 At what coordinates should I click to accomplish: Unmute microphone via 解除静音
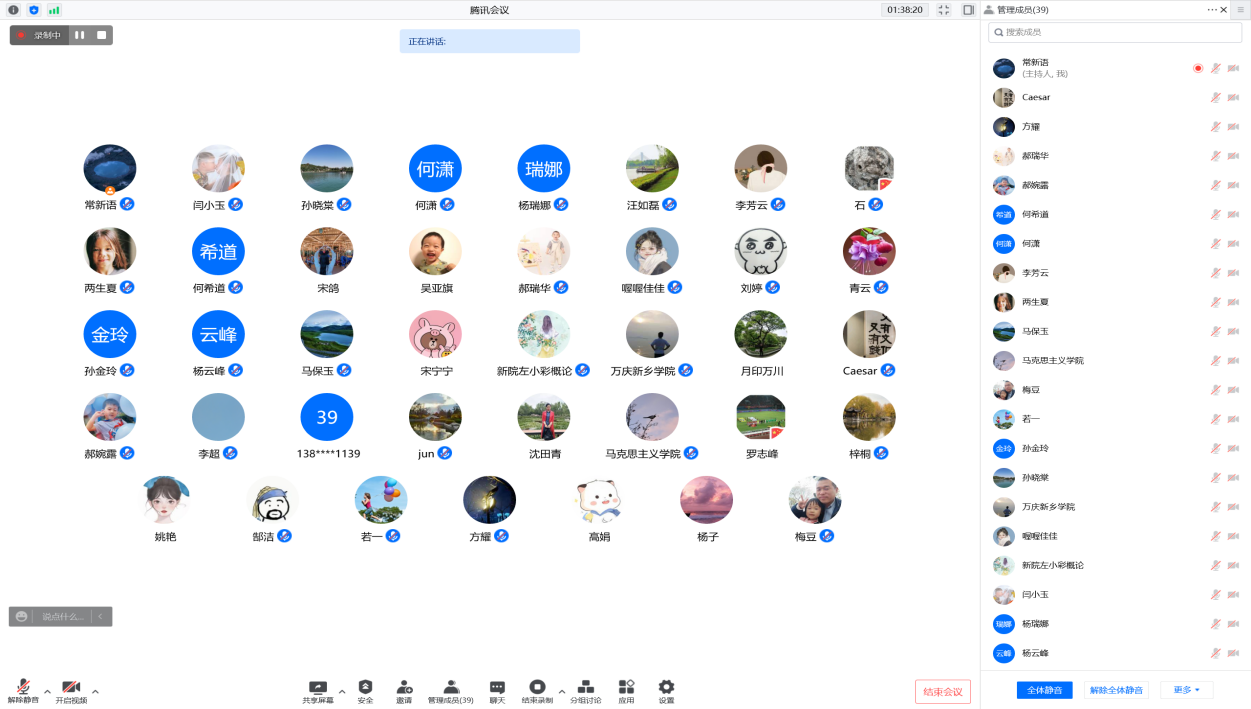(x=22, y=691)
